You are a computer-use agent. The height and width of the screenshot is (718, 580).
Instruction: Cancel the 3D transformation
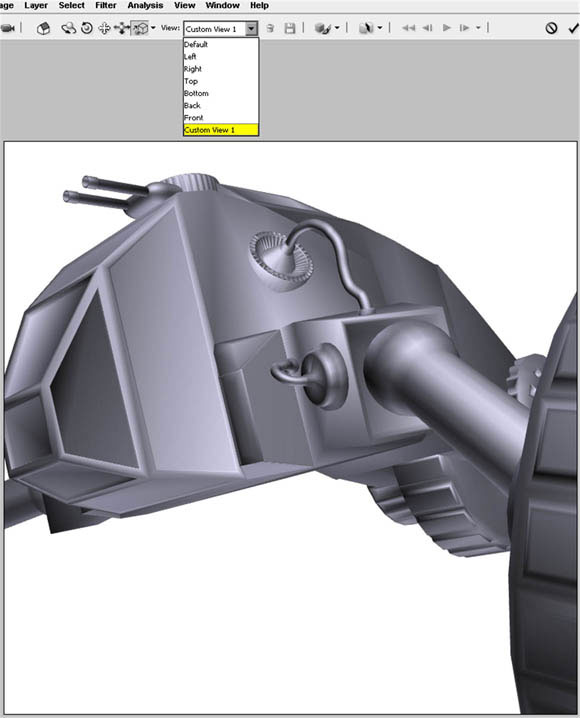tap(551, 28)
